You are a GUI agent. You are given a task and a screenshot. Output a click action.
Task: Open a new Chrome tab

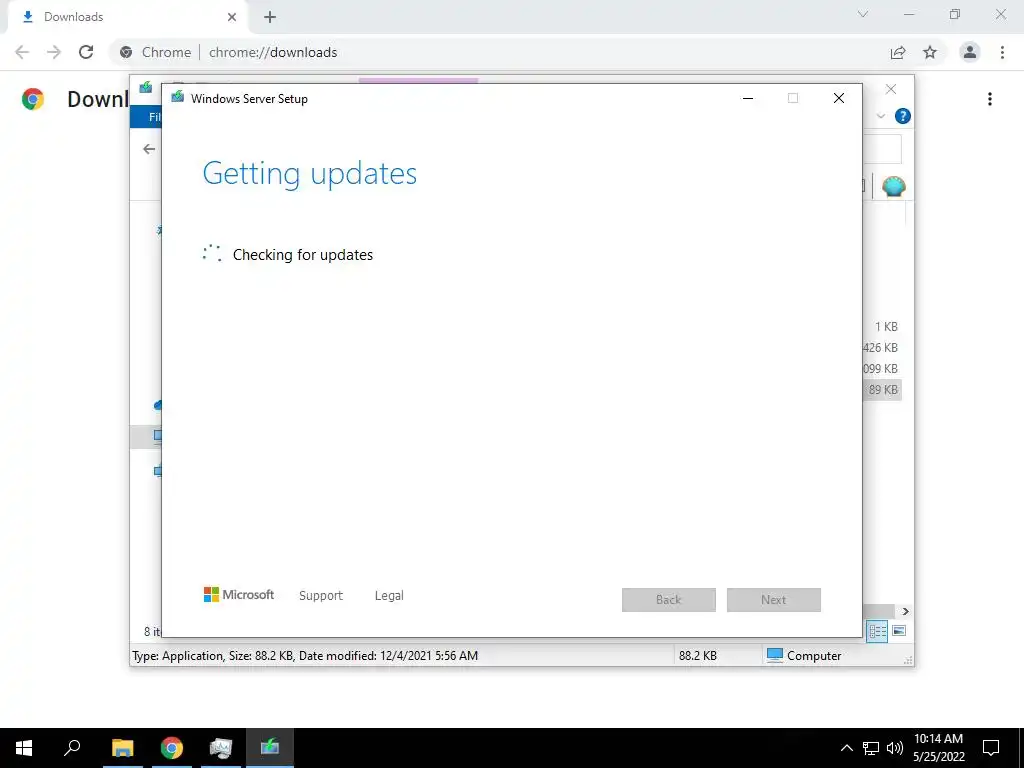click(270, 18)
